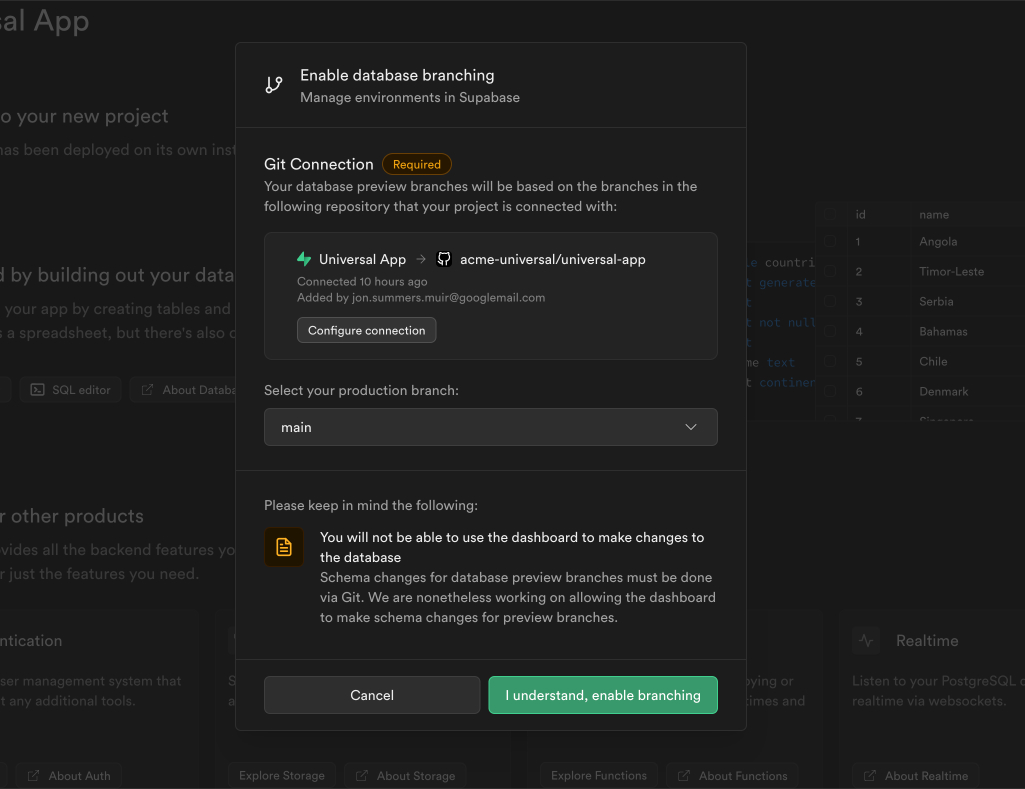
Task: Click Explore Storage button
Action: [x=282, y=775]
